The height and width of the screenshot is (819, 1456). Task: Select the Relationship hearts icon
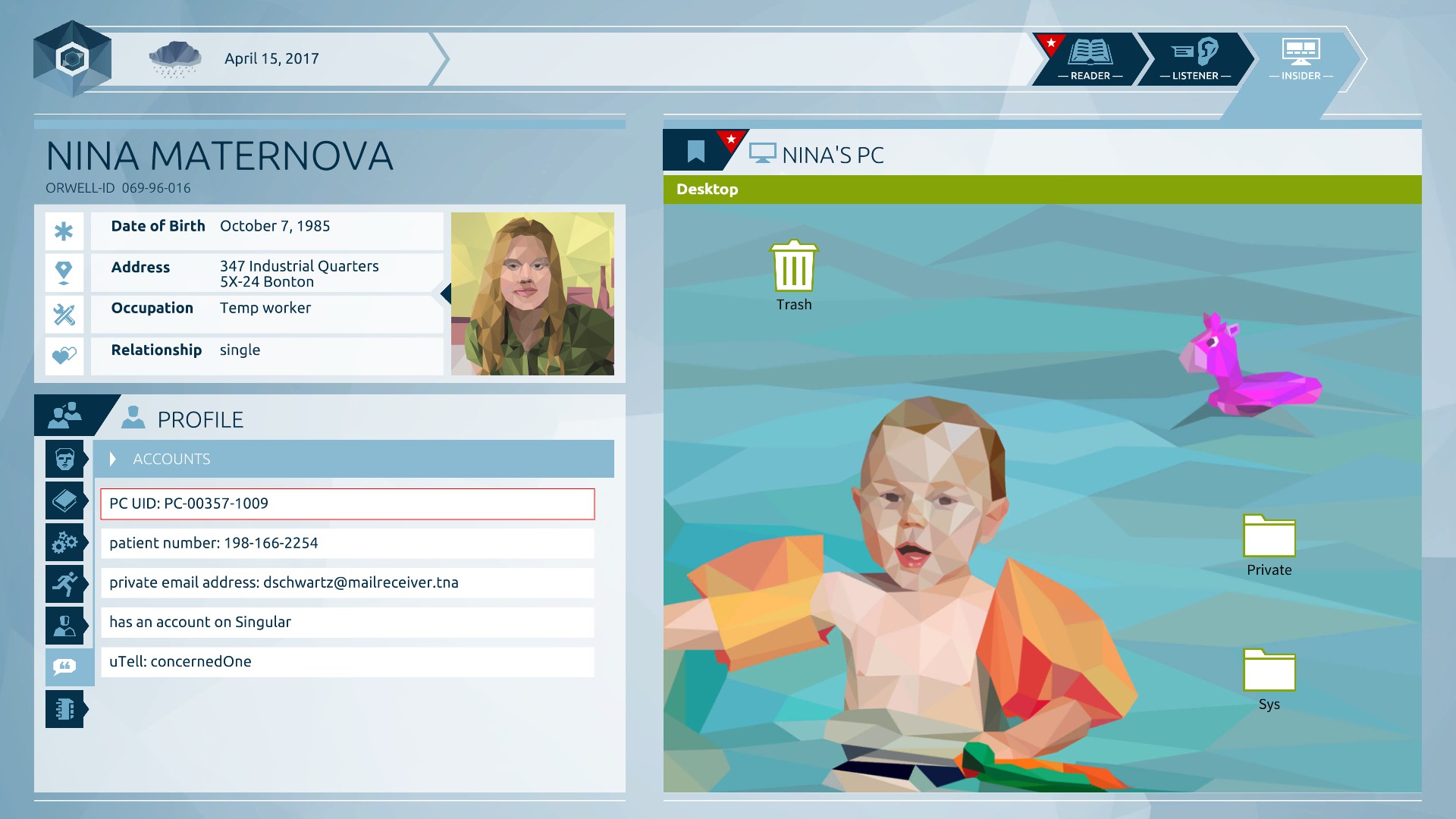(64, 356)
